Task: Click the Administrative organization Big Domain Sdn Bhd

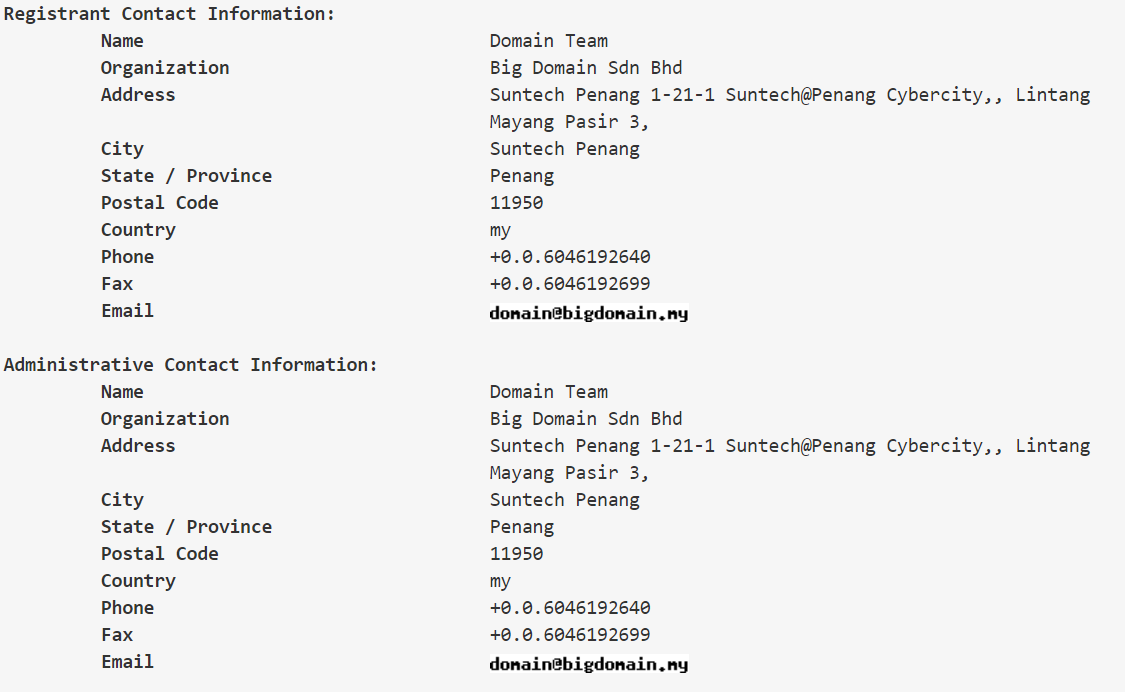Action: tap(585, 419)
